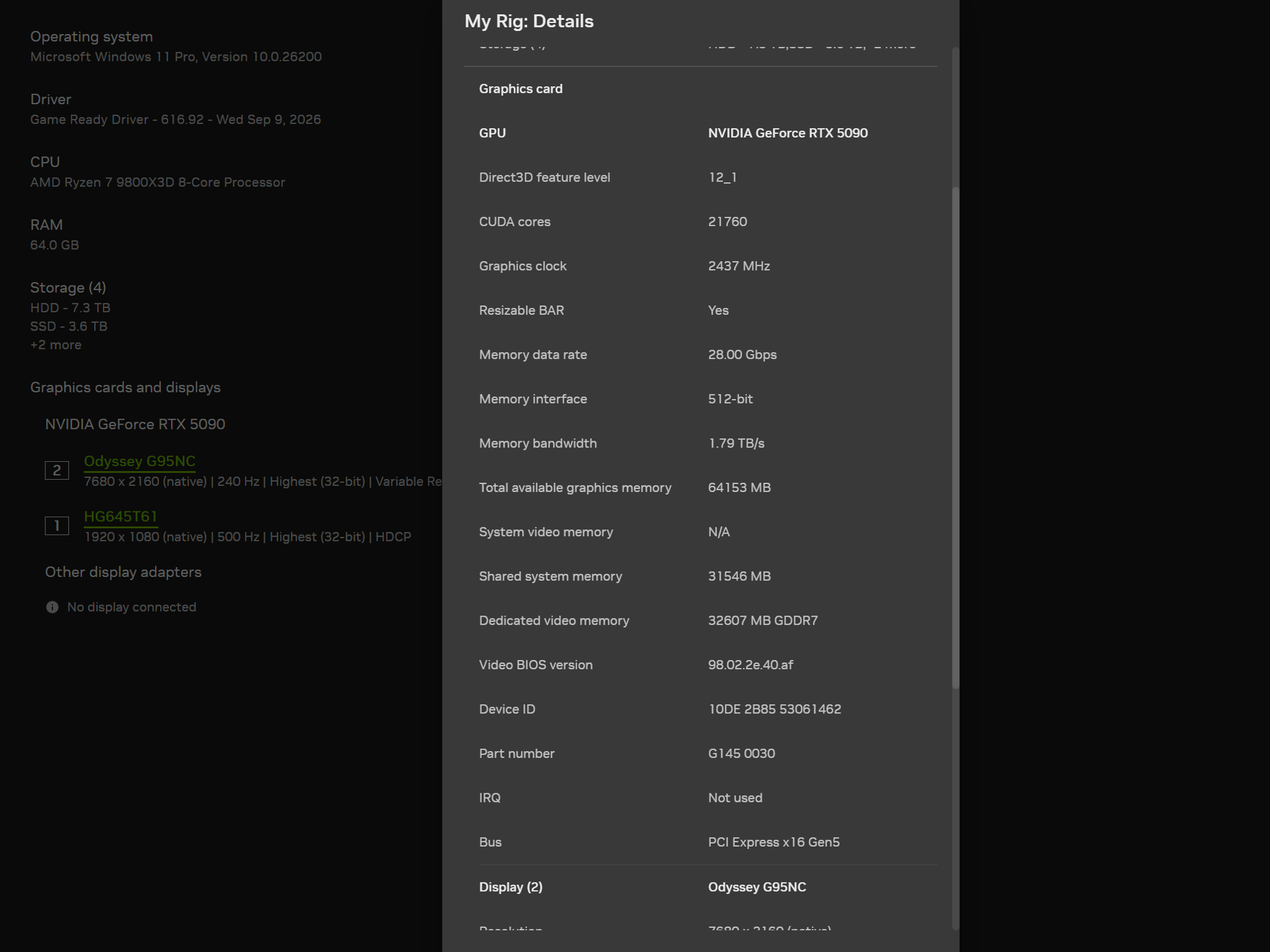Screen dimensions: 1270x952
Task: Select the Bus value PCI Express x16 Gen5
Action: [x=774, y=842]
